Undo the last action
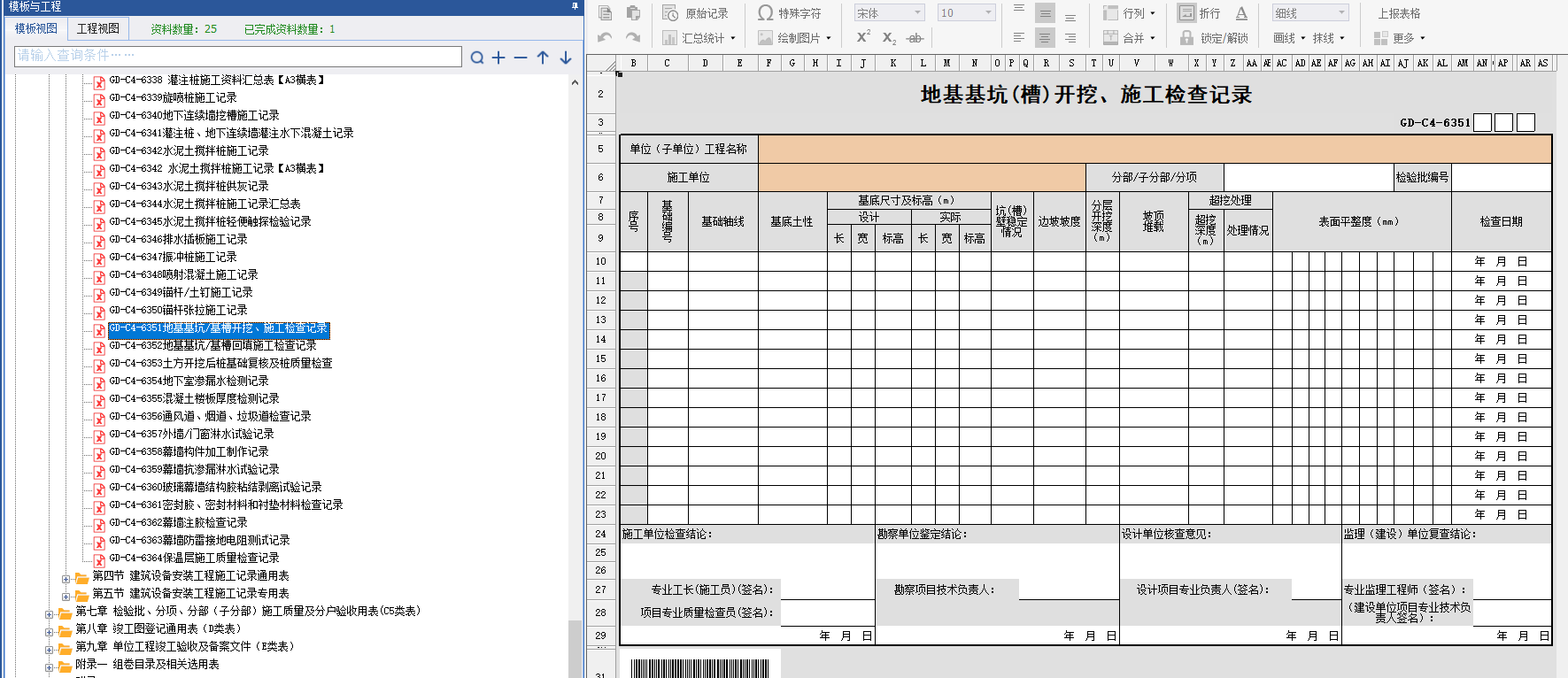 click(605, 37)
